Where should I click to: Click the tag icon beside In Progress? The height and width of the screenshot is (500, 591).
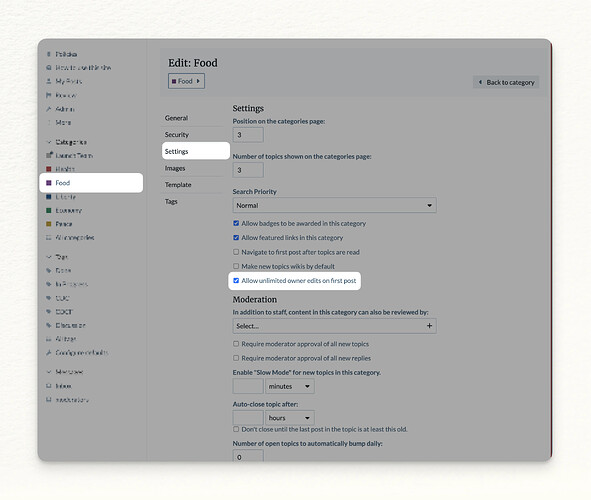pos(49,284)
